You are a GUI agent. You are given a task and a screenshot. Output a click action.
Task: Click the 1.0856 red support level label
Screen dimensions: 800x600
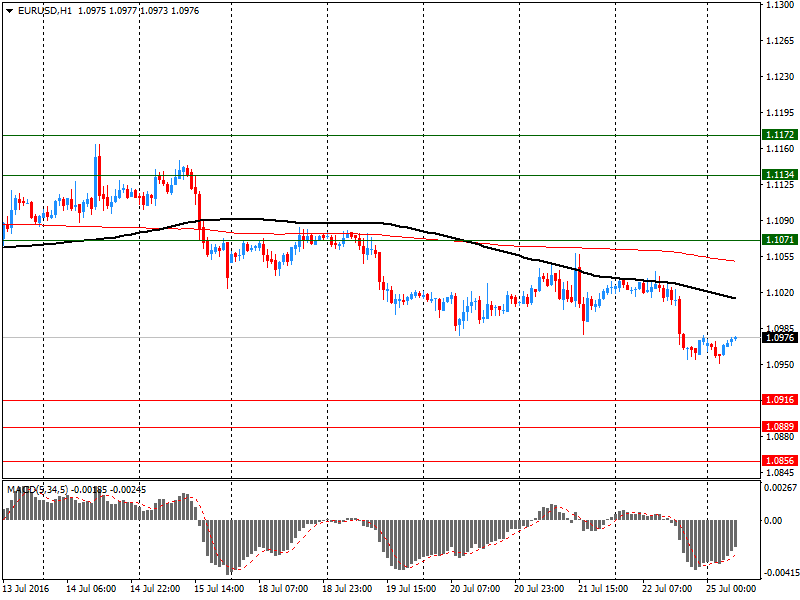tap(780, 461)
